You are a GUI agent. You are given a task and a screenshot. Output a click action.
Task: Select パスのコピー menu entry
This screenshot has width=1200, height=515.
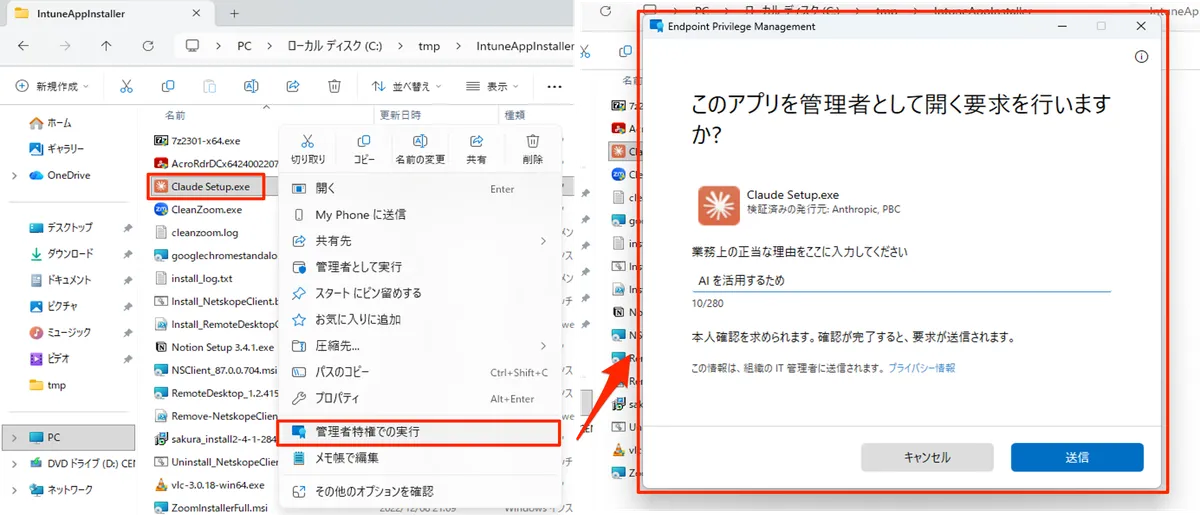pos(418,372)
